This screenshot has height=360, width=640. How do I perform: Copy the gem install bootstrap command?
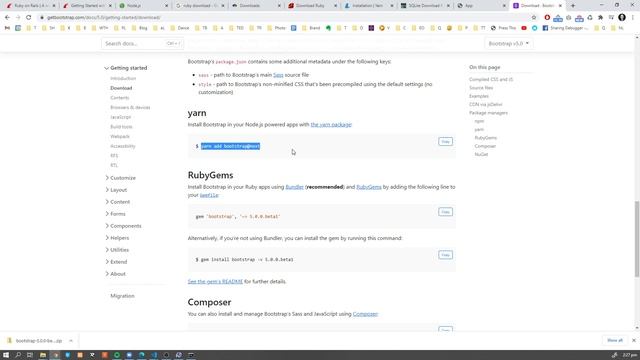445,255
